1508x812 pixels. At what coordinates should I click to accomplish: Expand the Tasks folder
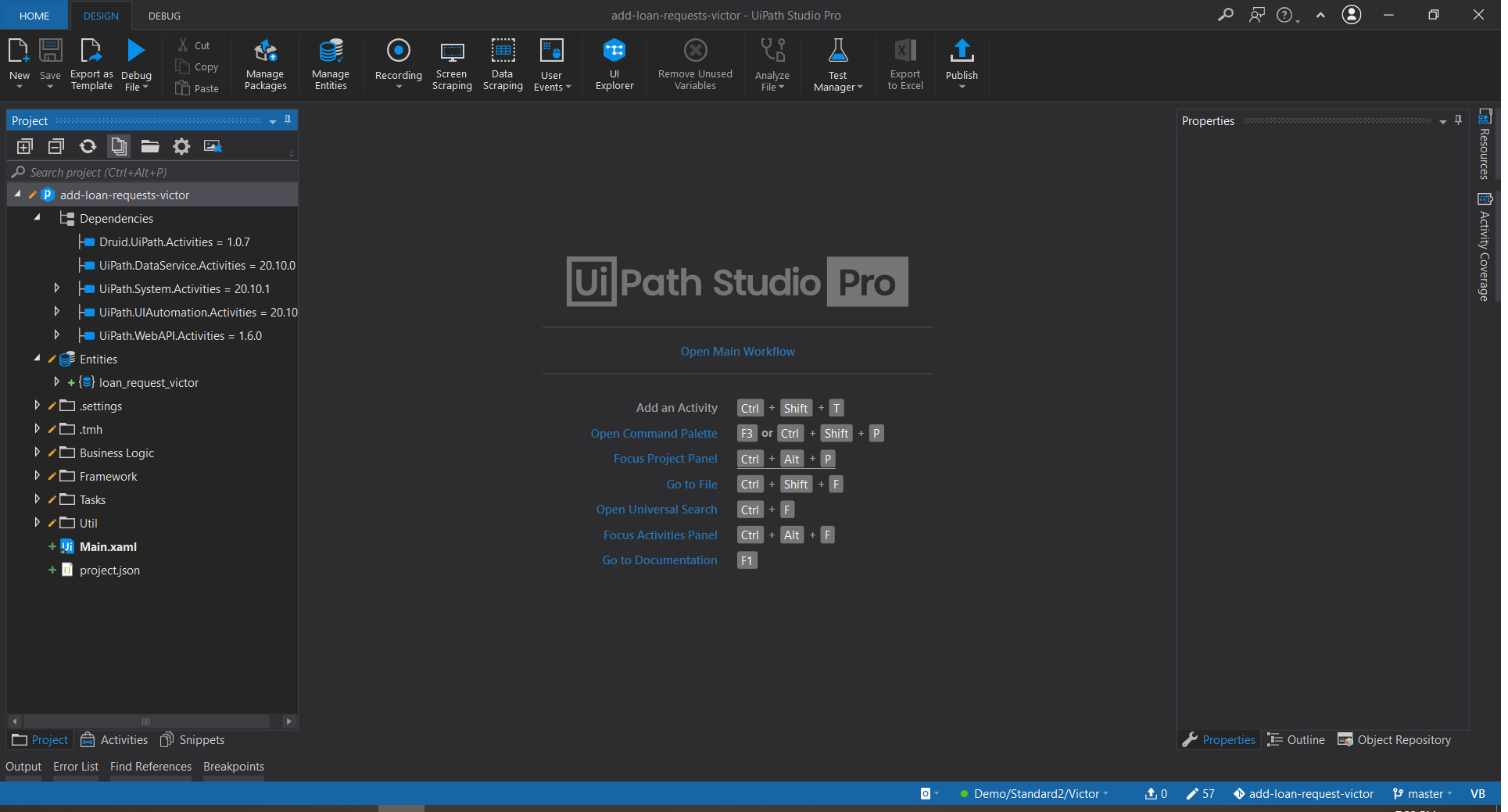pos(37,499)
